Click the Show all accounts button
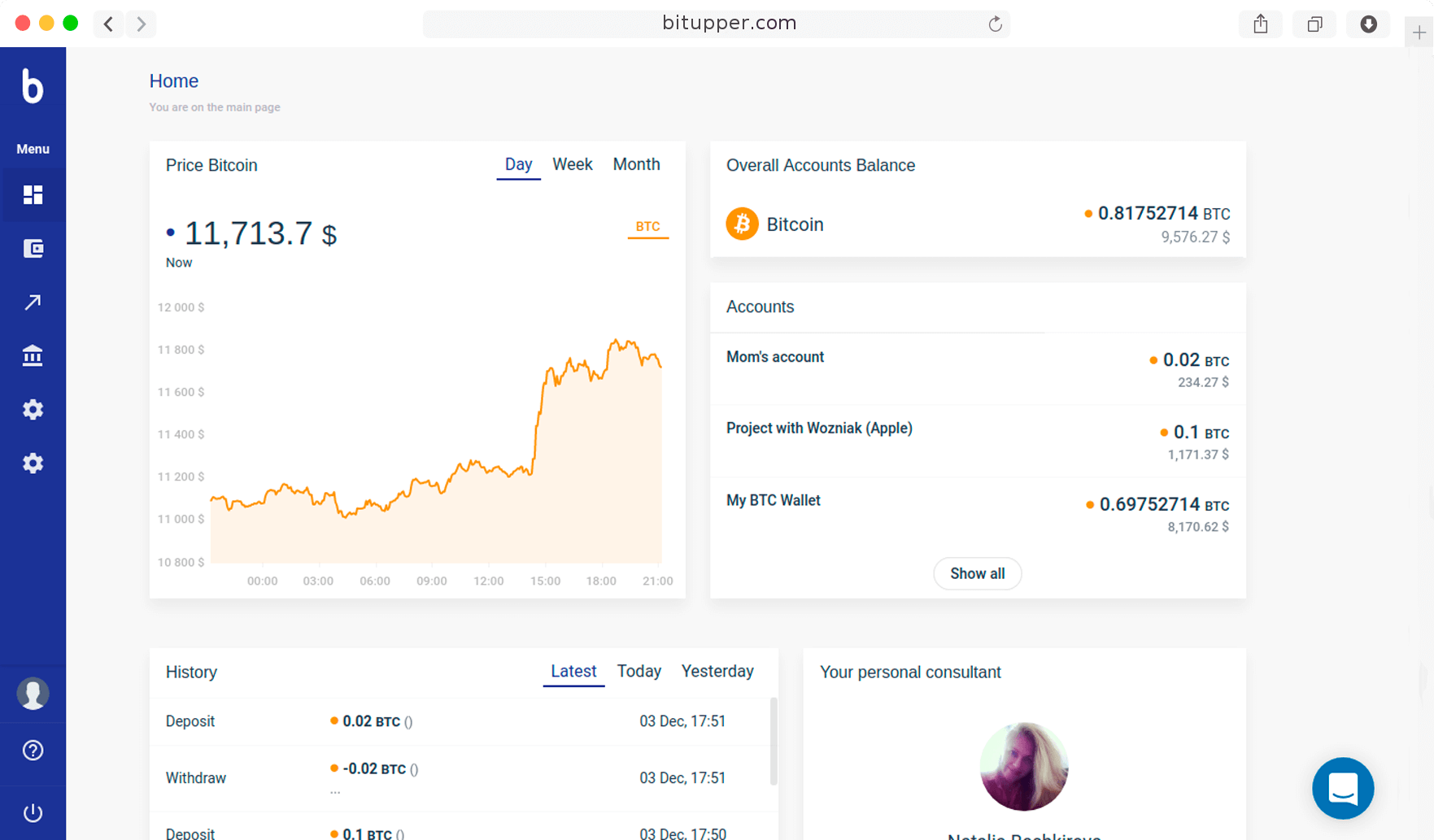 tap(977, 574)
